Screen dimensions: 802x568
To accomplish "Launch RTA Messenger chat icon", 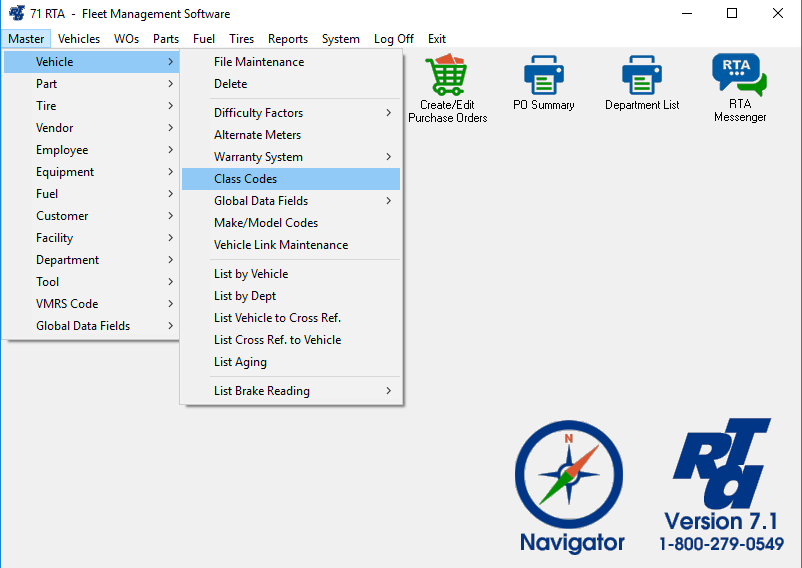I will (x=739, y=75).
